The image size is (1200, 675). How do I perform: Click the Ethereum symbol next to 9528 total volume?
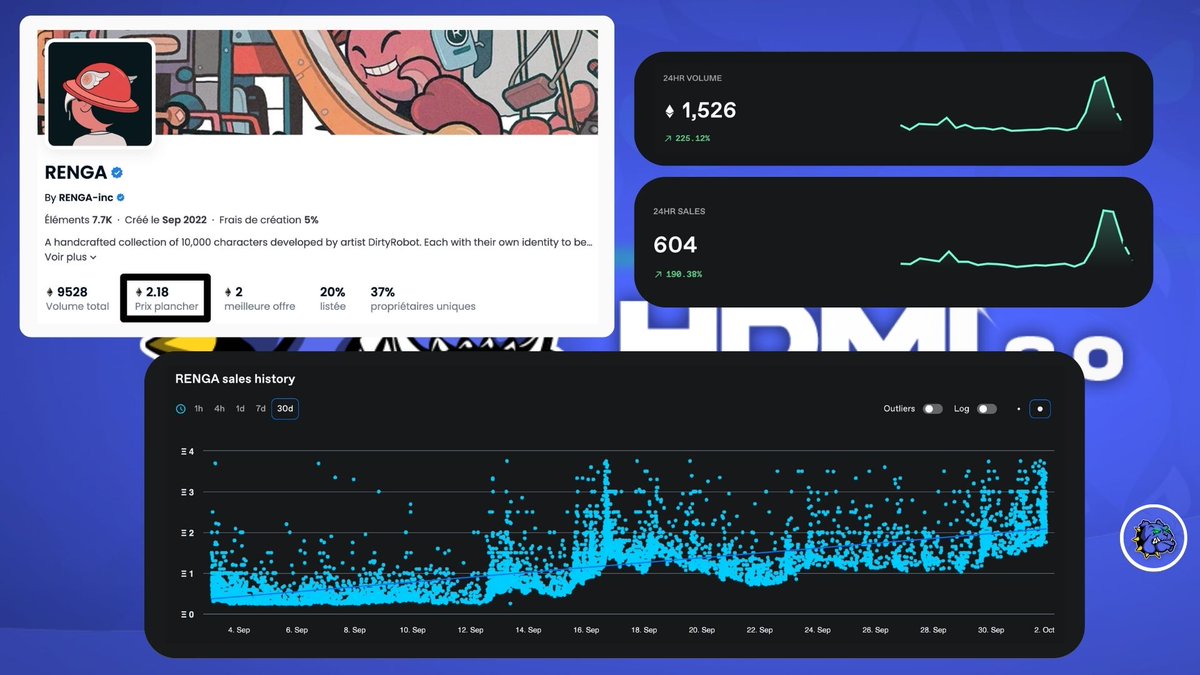point(50,291)
